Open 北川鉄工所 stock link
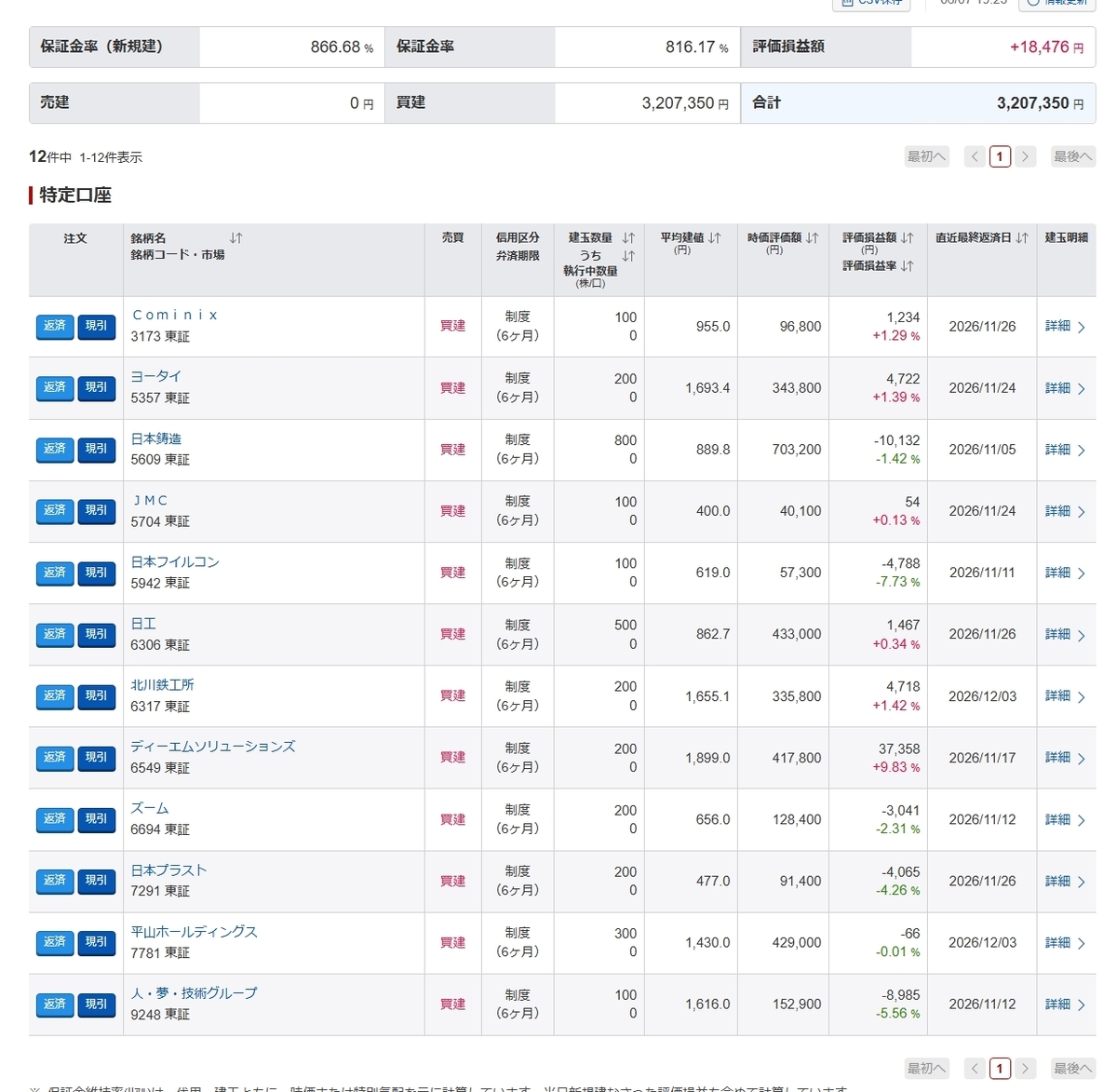The width and height of the screenshot is (1117, 1092). pos(163,684)
